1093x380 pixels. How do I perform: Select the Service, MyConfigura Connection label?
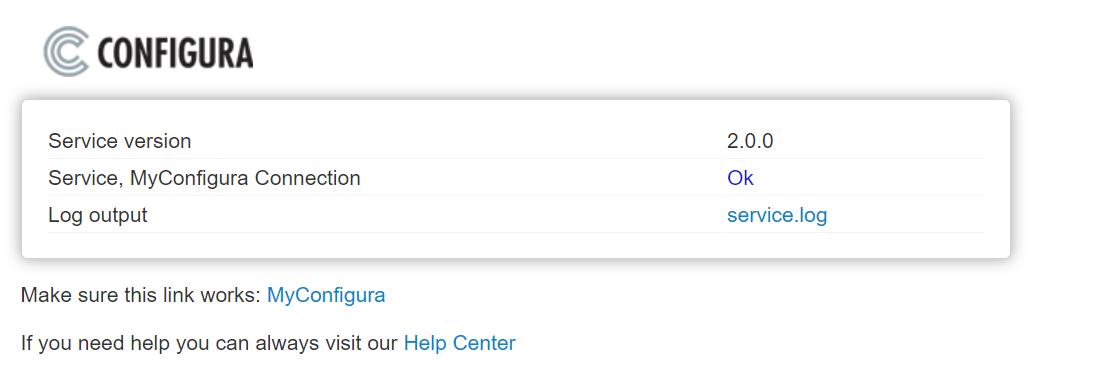coord(204,178)
